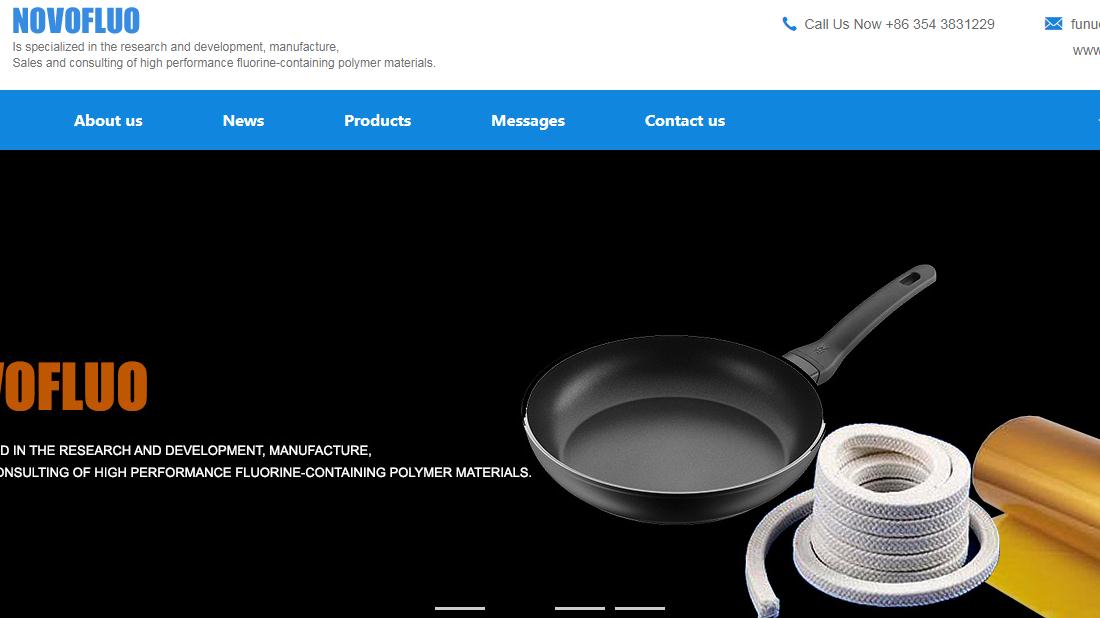
Task: Open the About us menu item
Action: 108,121
